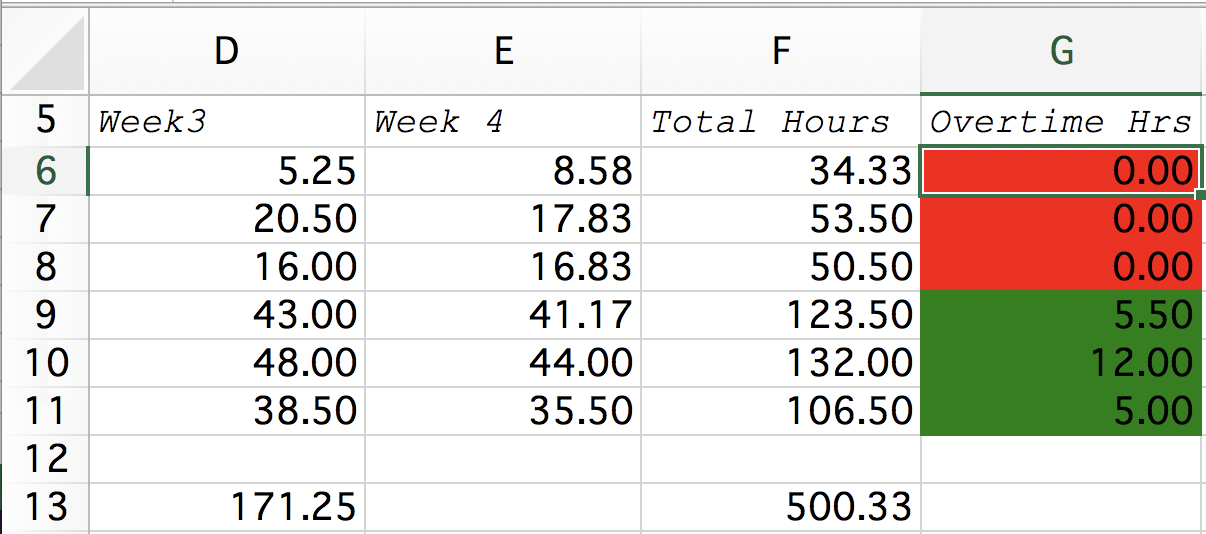
Task: Select cell containing 20.50
Action: pos(227,219)
